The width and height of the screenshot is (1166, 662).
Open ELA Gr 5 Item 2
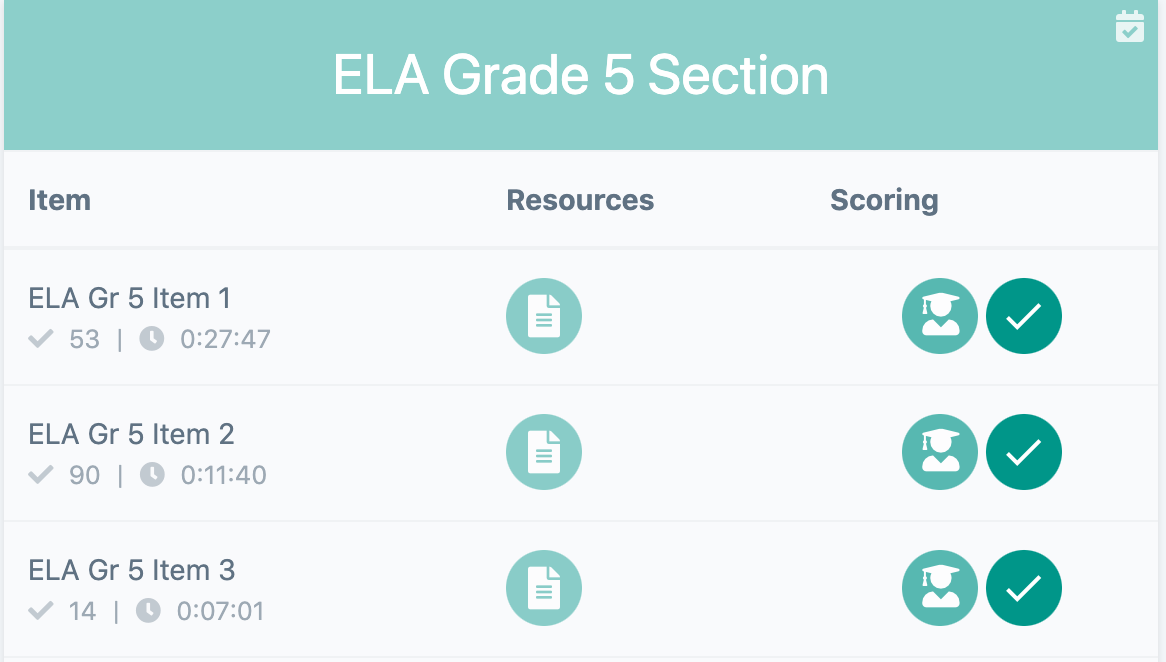pos(131,433)
